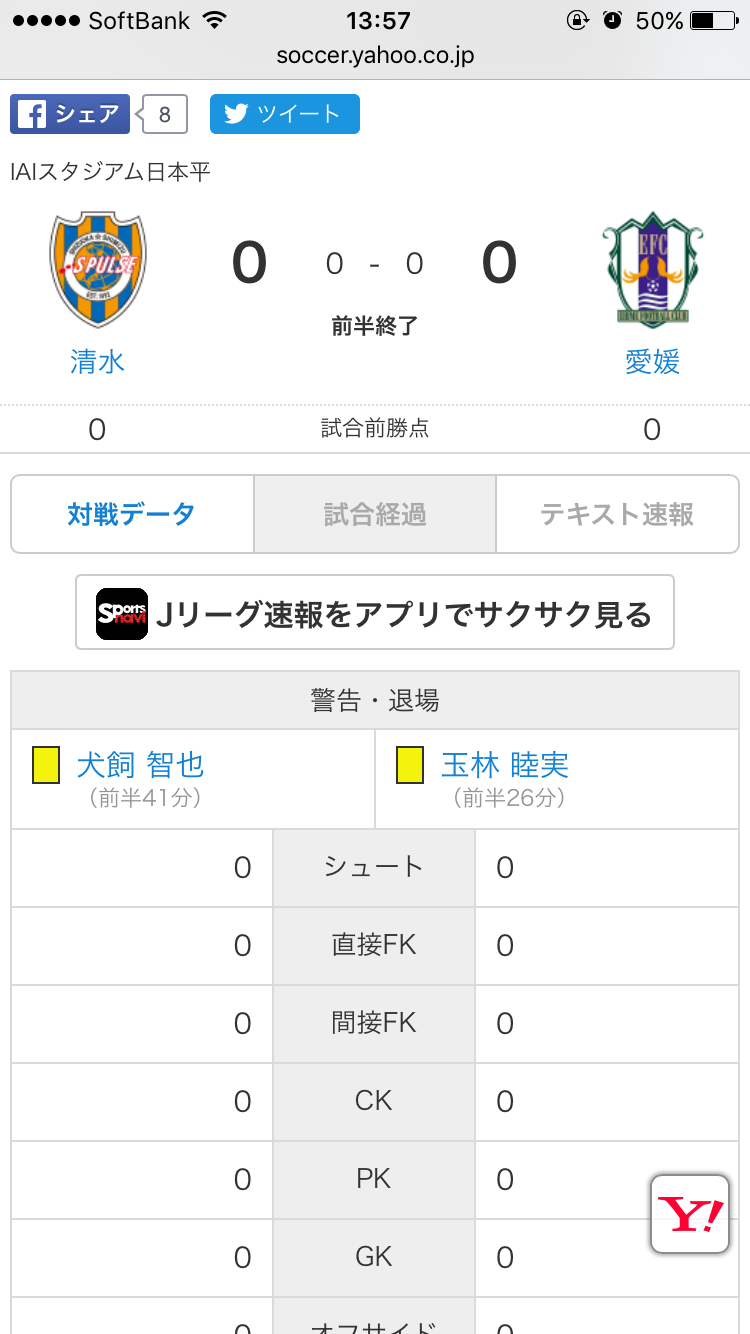750x1334 pixels.
Task: Open the 清水 team link
Action: (x=97, y=361)
